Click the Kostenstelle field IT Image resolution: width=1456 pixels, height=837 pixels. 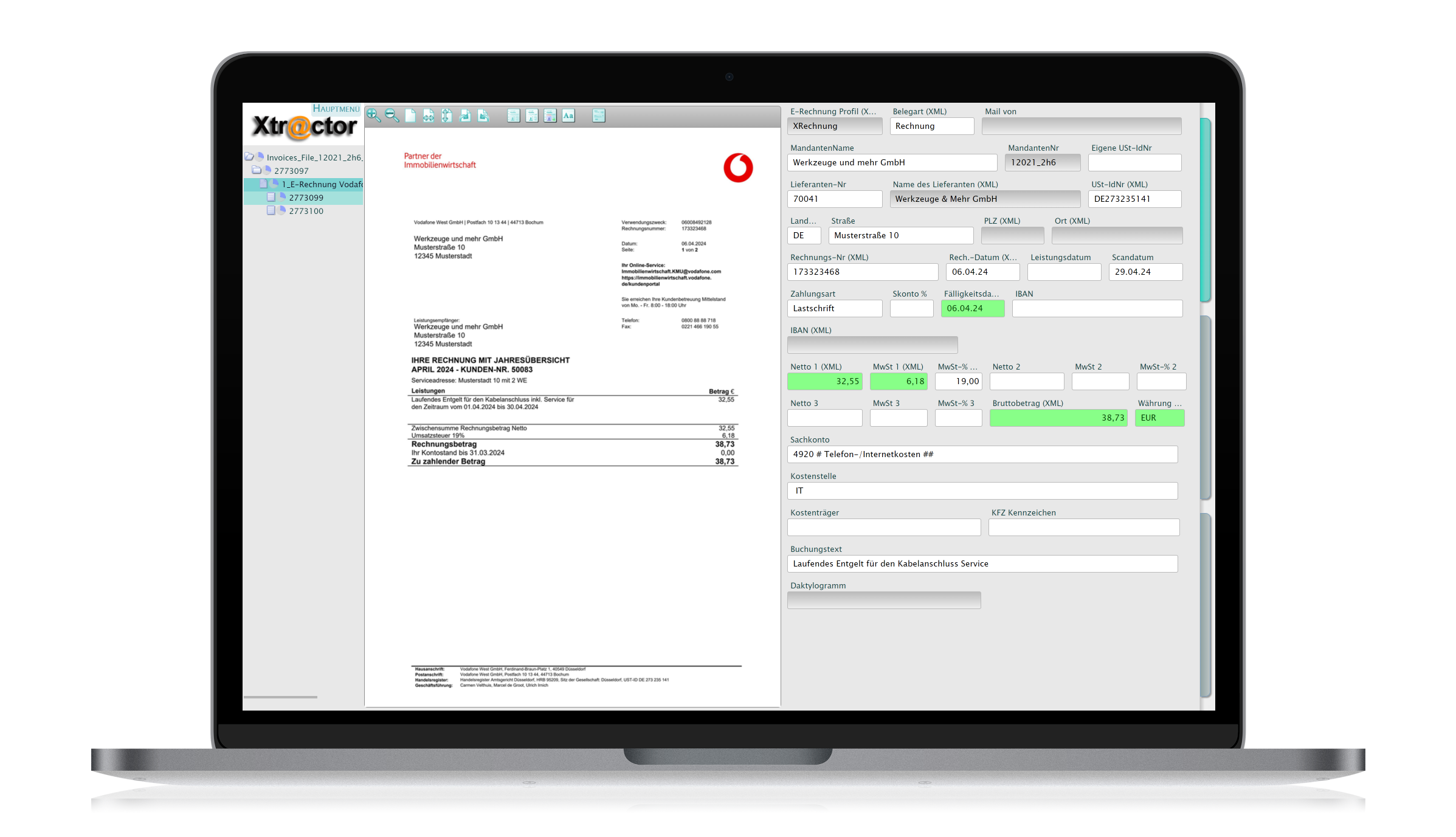pyautogui.click(x=982, y=491)
